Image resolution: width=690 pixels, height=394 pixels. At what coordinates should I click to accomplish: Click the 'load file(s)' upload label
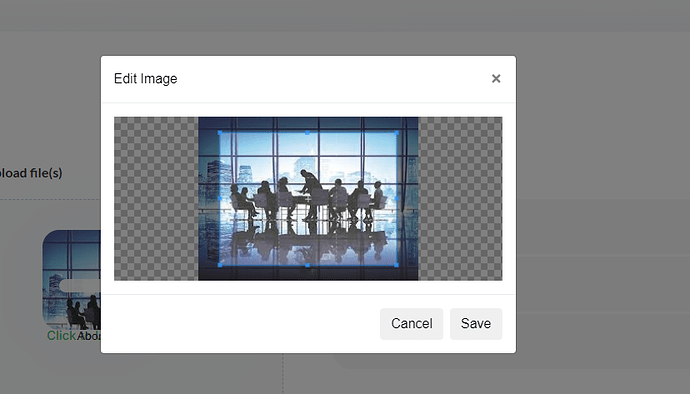(31, 173)
